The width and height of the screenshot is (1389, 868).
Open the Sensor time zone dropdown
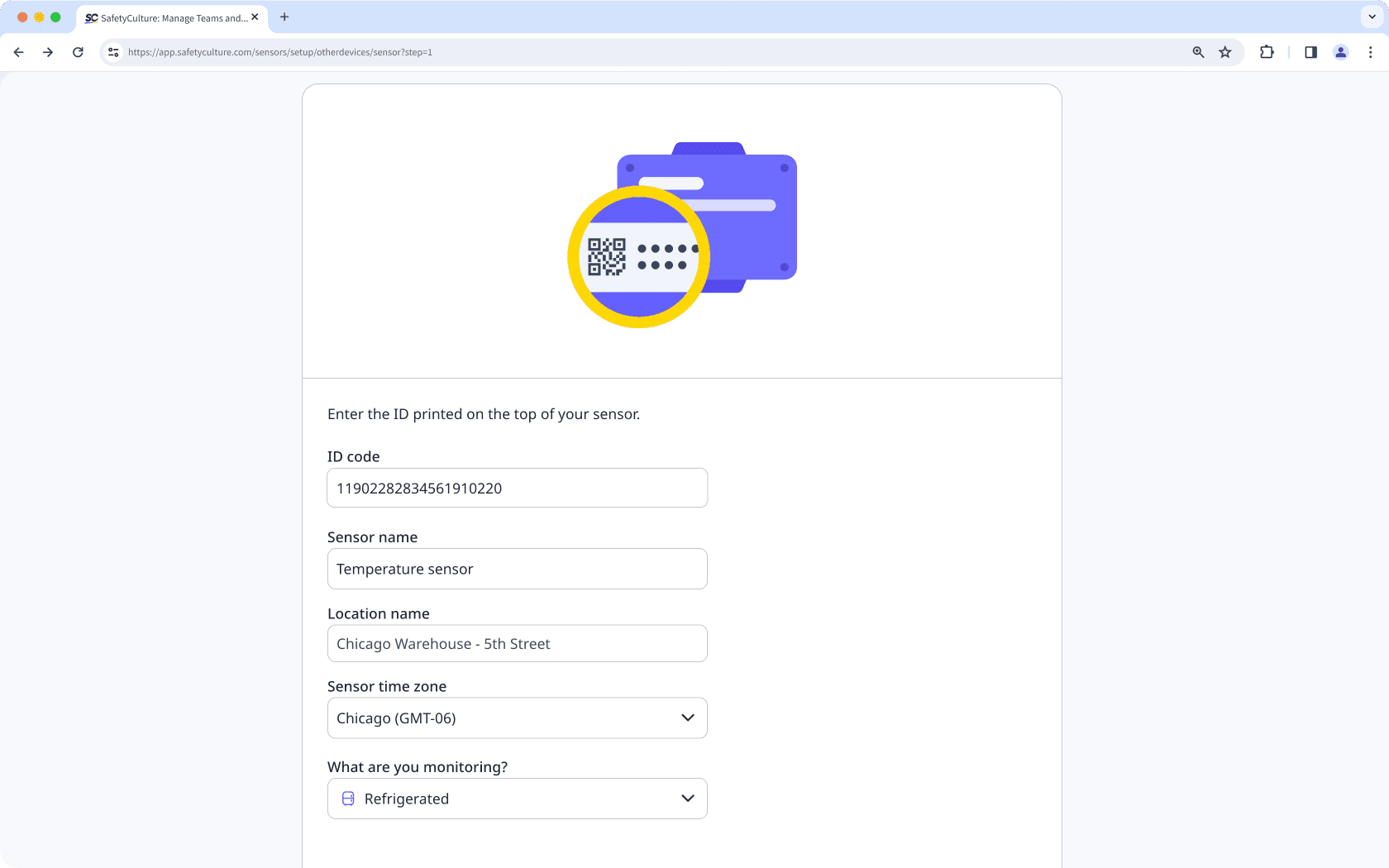tap(687, 718)
